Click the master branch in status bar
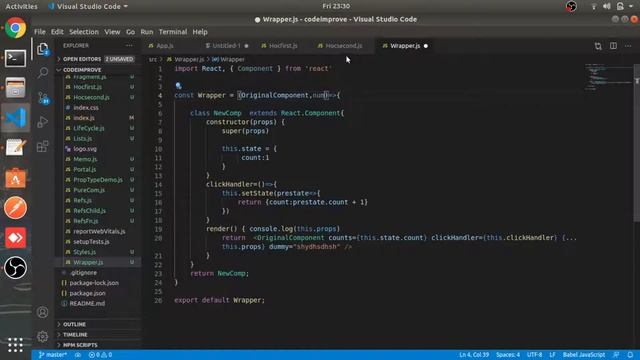 [x=53, y=355]
